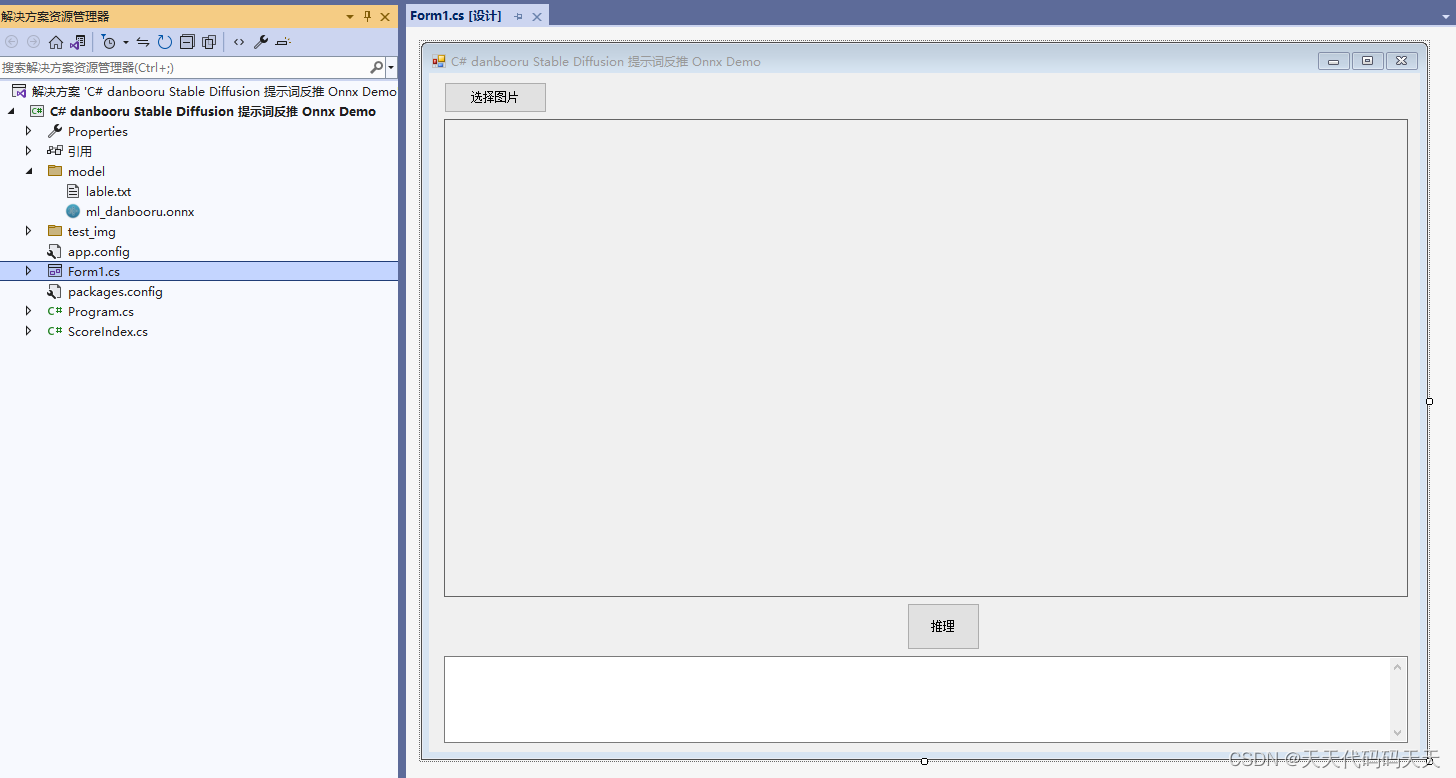Image resolution: width=1456 pixels, height=778 pixels.
Task: Click the text box scrollbar up arrow
Action: [x=1398, y=666]
